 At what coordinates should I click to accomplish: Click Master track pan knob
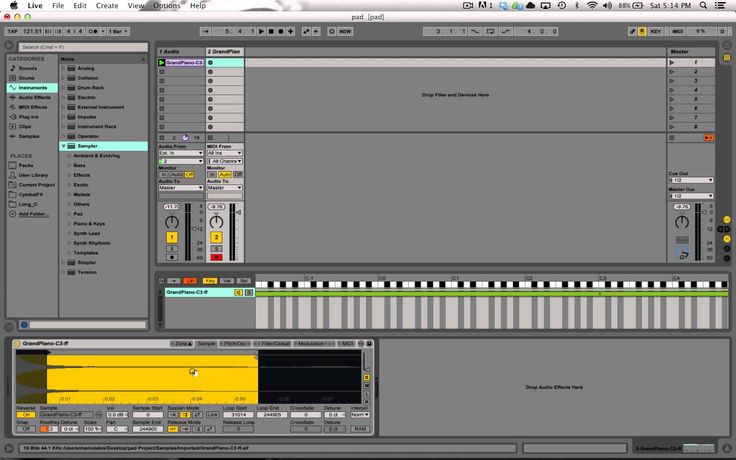tap(682, 222)
